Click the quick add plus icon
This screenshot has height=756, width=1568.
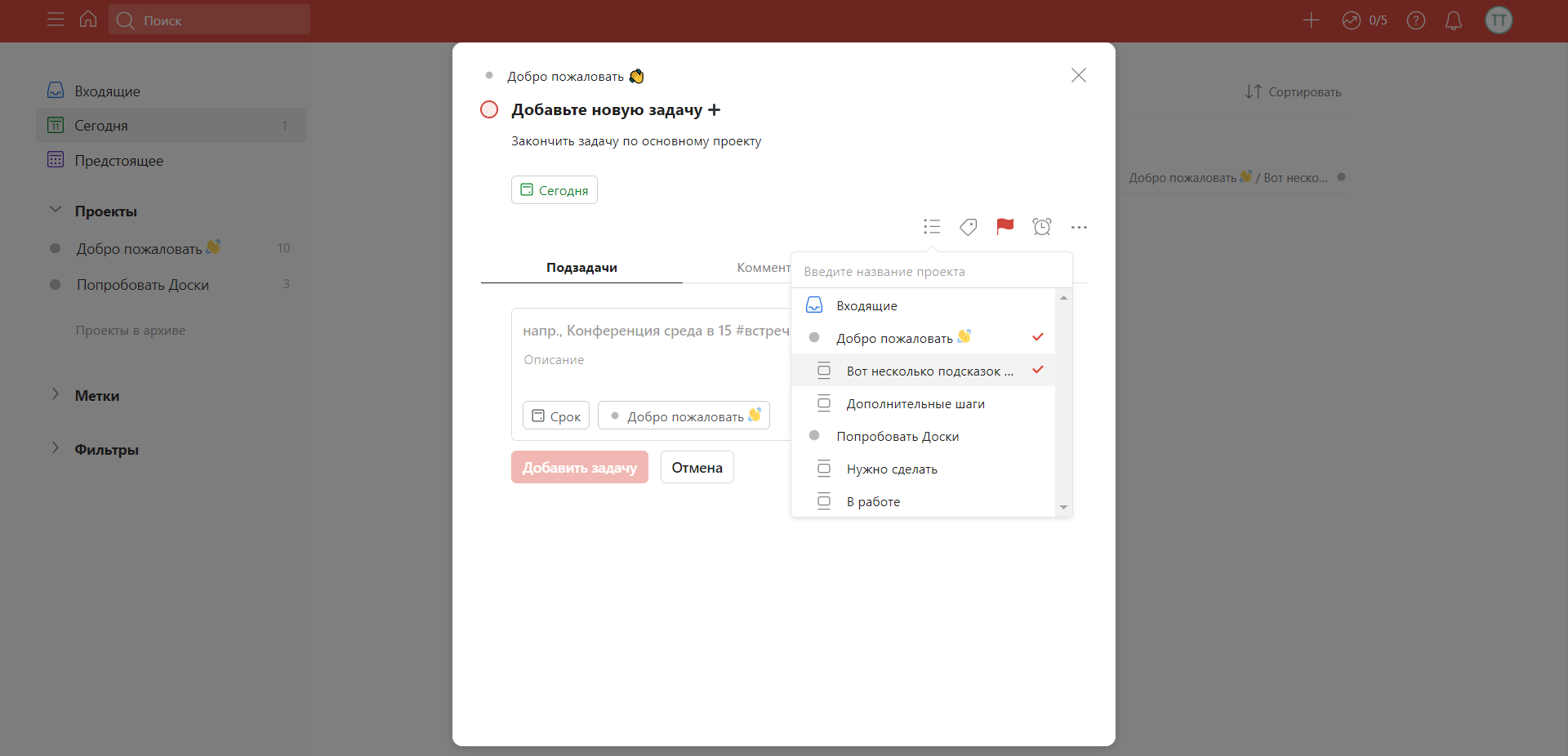click(1311, 20)
